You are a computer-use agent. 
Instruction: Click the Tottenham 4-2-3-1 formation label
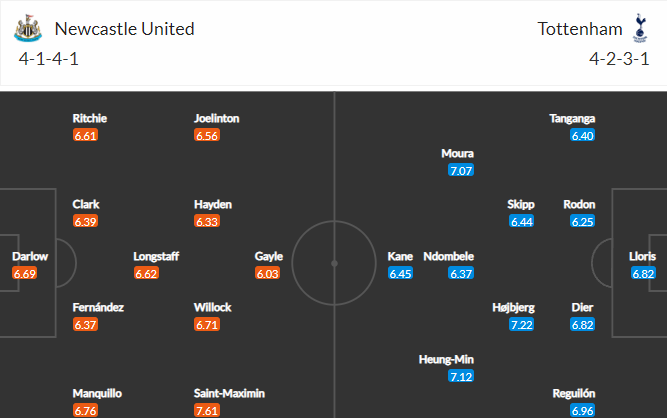[x=619, y=59]
